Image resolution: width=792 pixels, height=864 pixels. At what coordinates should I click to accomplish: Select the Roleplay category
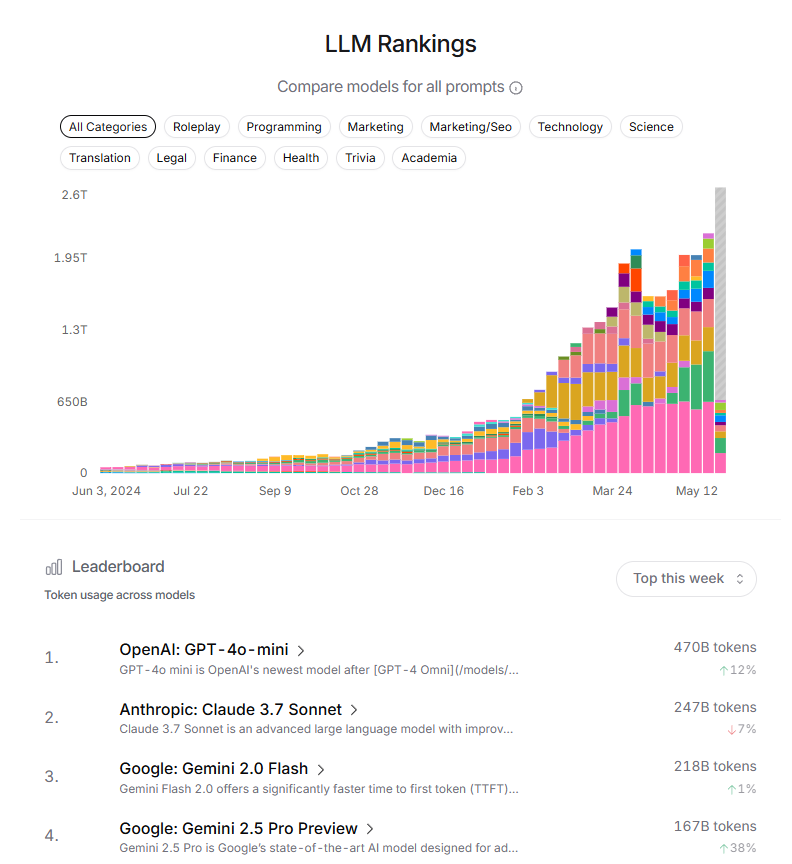coord(197,127)
